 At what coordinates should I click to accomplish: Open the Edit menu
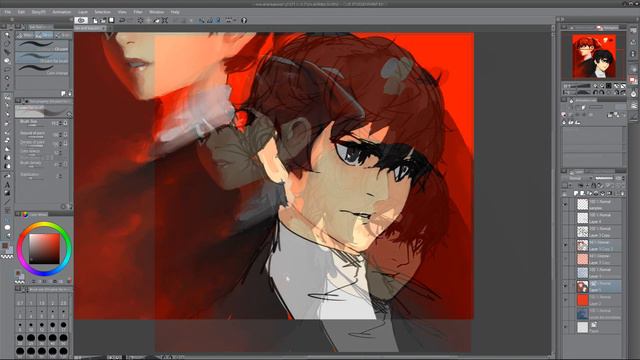[21, 12]
